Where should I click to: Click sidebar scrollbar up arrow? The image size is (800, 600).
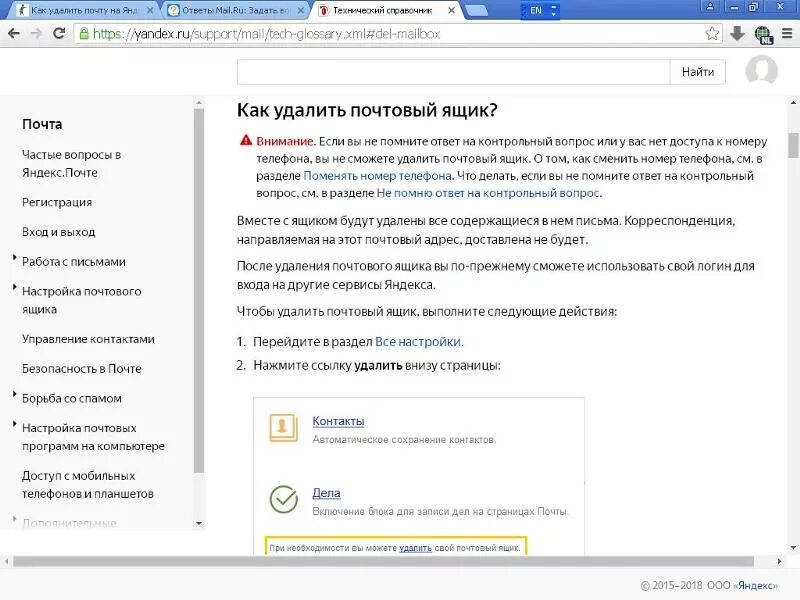[199, 103]
